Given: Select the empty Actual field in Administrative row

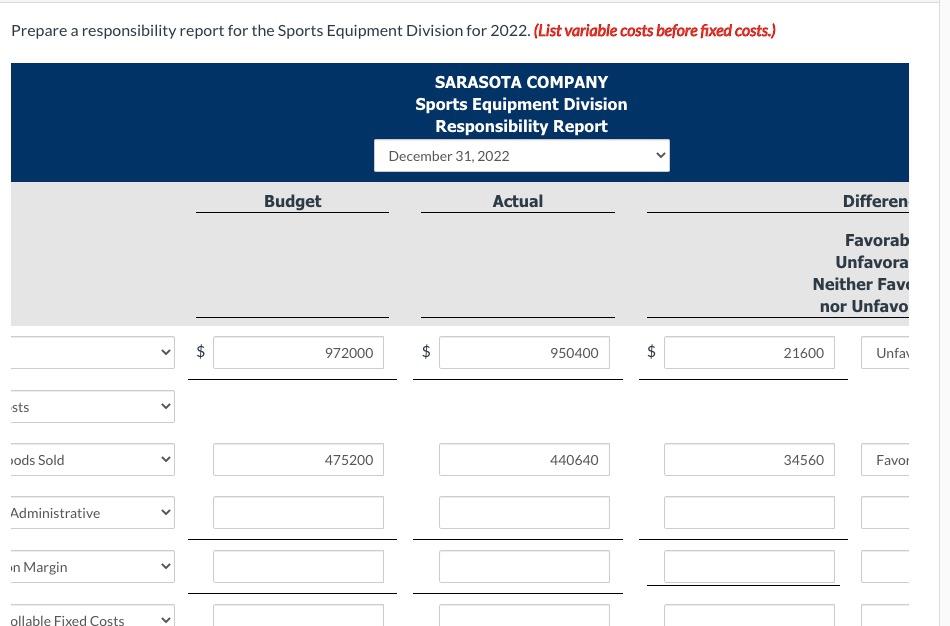Looking at the screenshot, I should 524,513.
